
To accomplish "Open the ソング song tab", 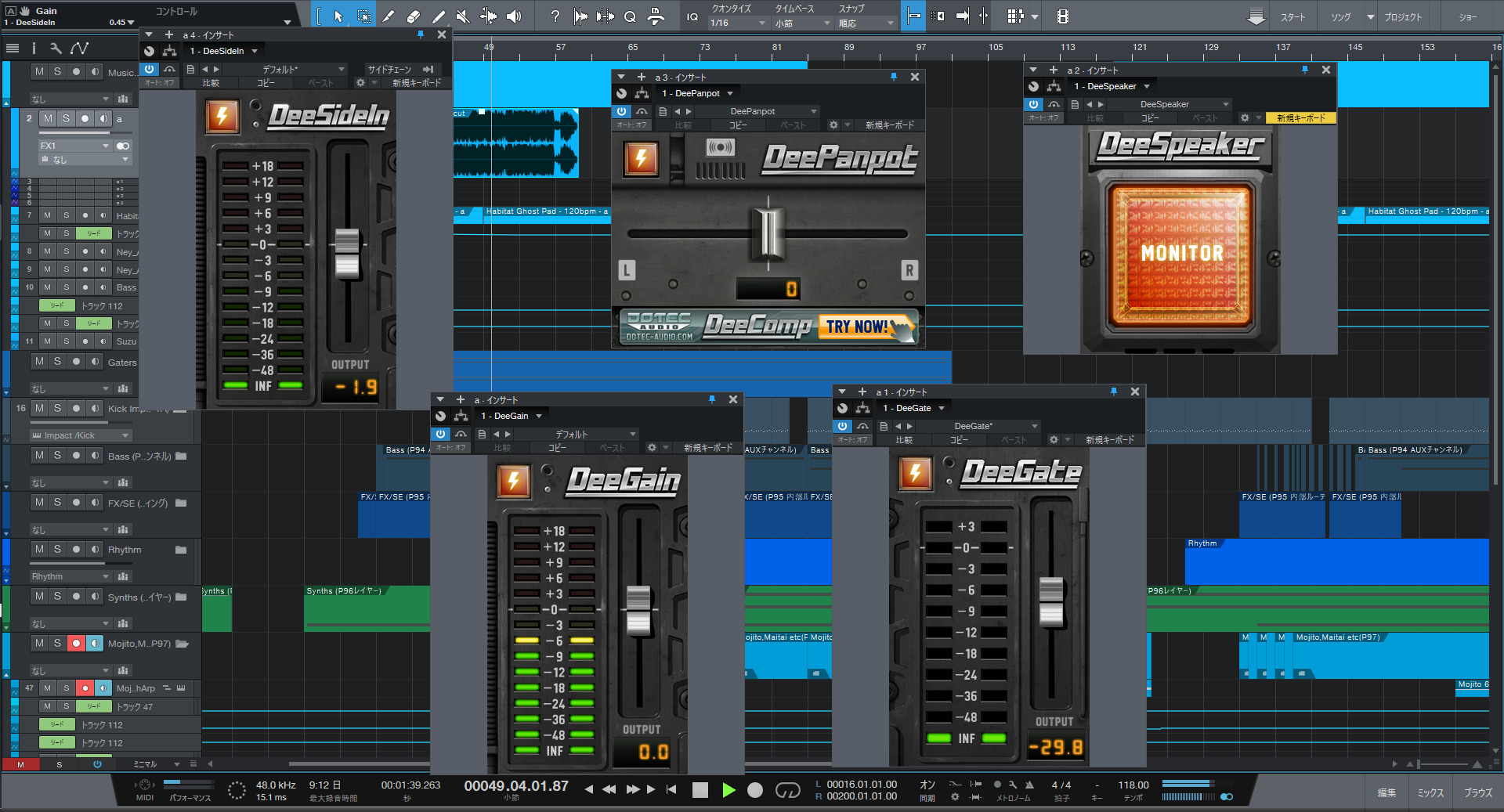I will click(x=1341, y=17).
